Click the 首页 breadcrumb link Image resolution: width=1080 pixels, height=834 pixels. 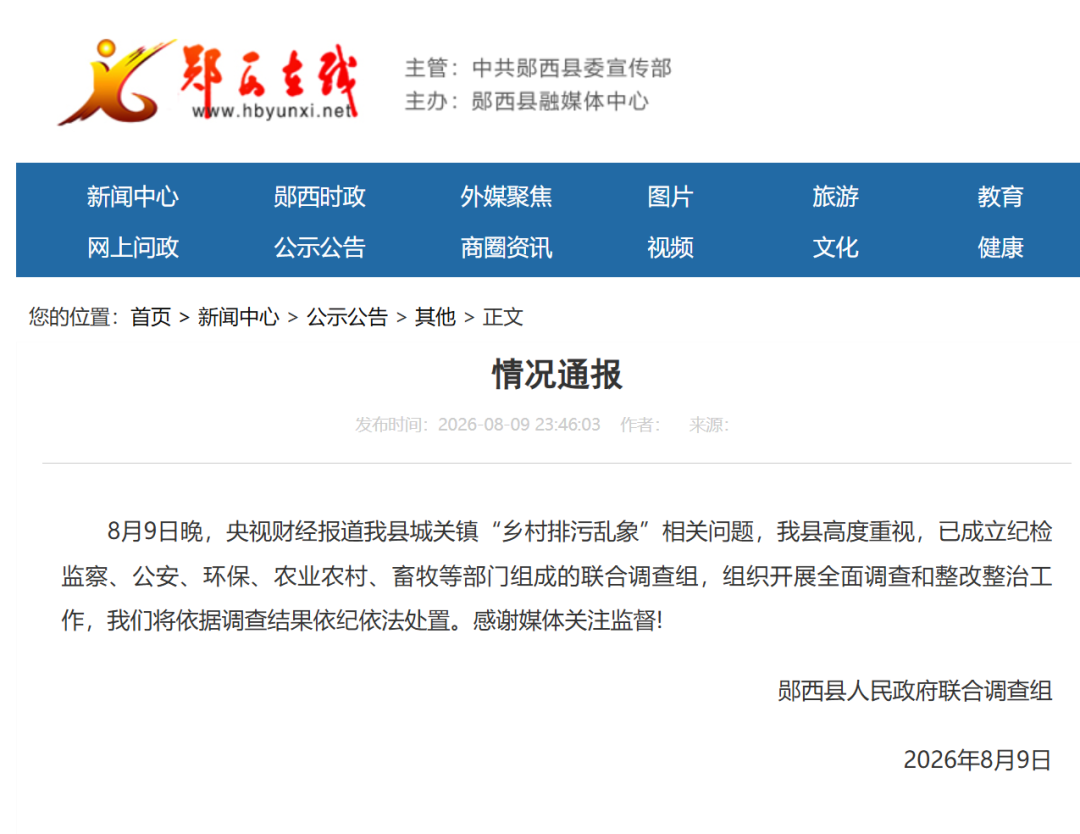click(x=151, y=317)
